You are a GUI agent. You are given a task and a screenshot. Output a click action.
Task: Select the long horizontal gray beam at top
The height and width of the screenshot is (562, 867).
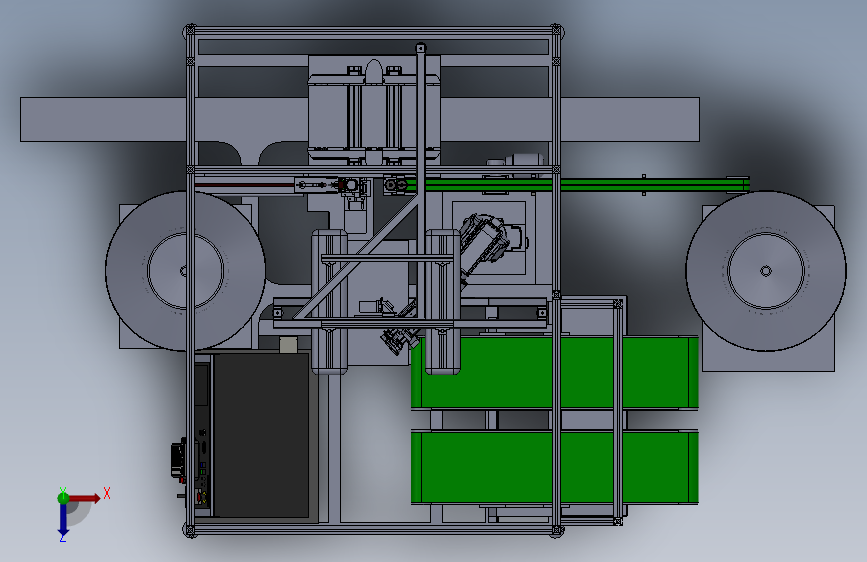[360, 119]
